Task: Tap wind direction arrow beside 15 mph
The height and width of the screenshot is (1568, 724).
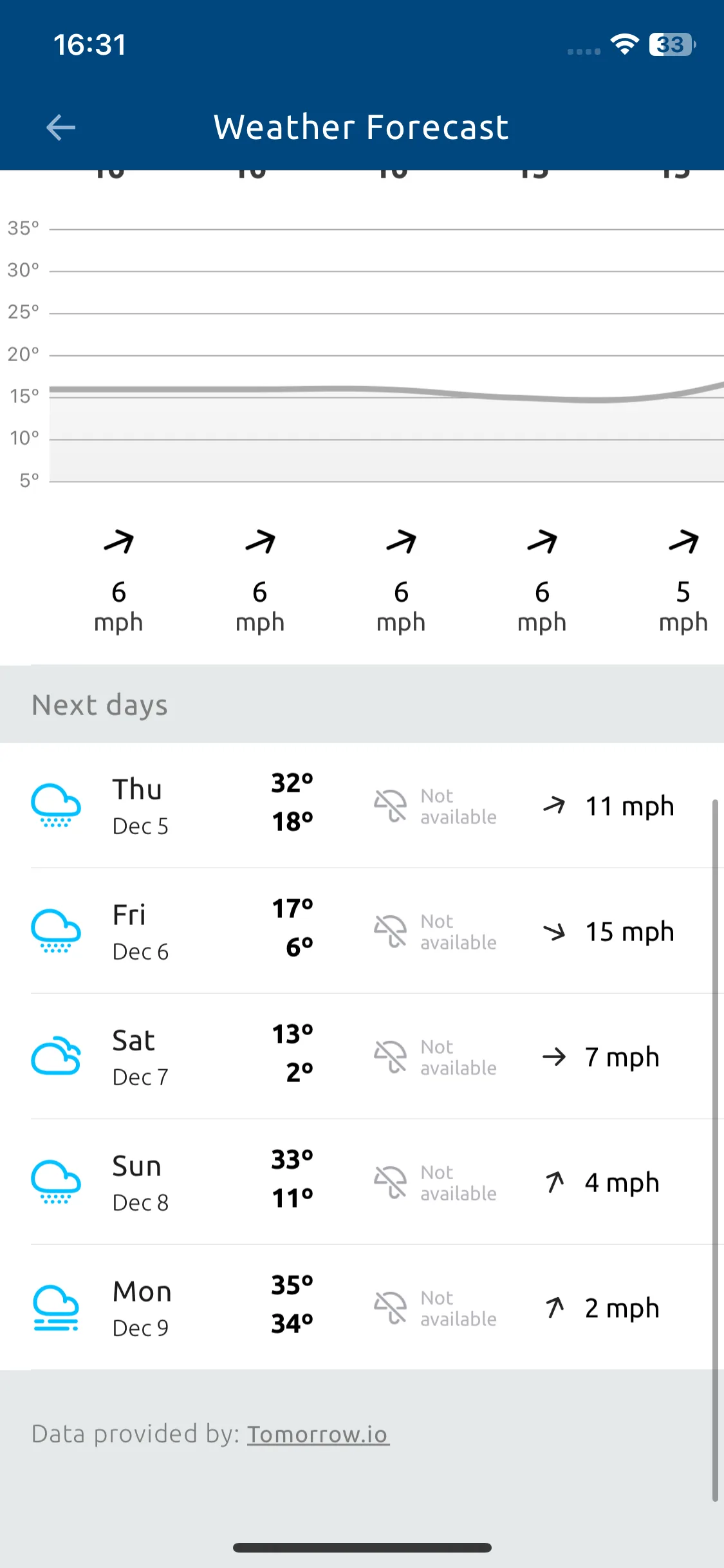Action: pyautogui.click(x=554, y=931)
